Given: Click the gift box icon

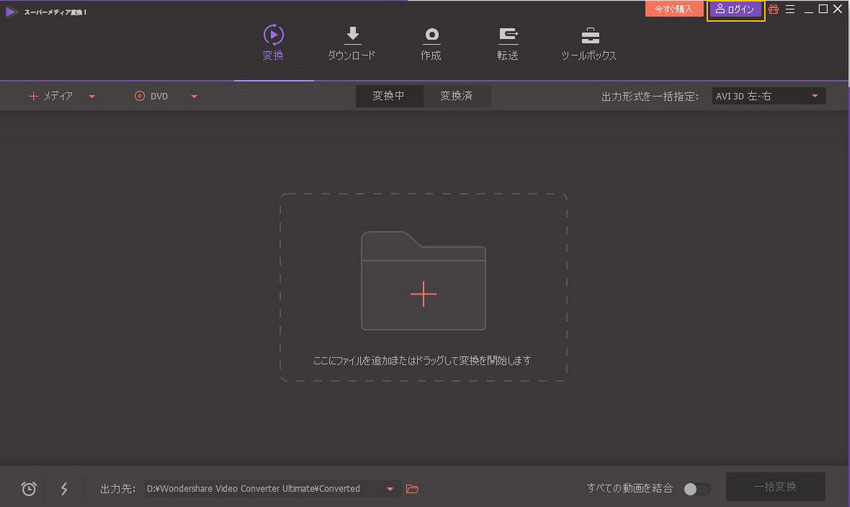Looking at the screenshot, I should (x=774, y=9).
